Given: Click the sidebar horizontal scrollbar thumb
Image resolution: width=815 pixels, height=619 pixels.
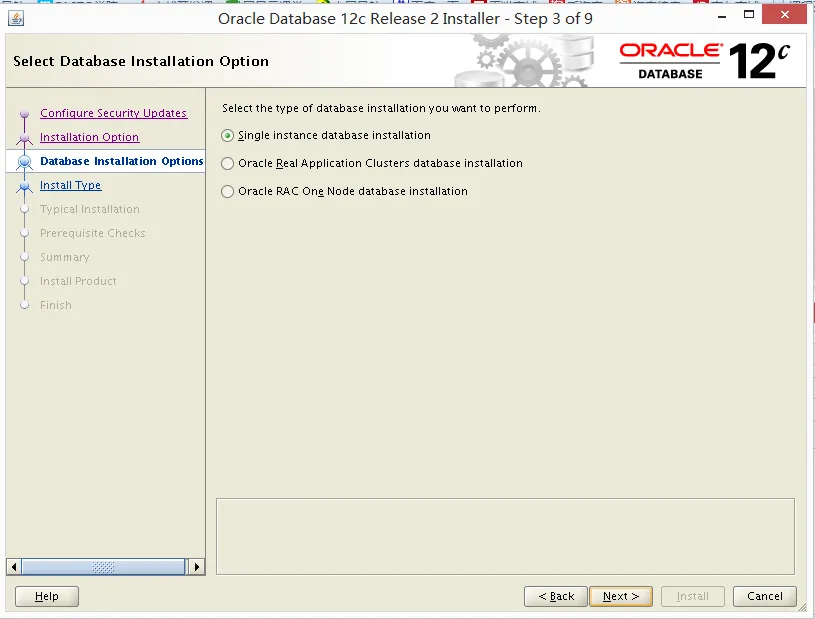Looking at the screenshot, I should point(103,567).
